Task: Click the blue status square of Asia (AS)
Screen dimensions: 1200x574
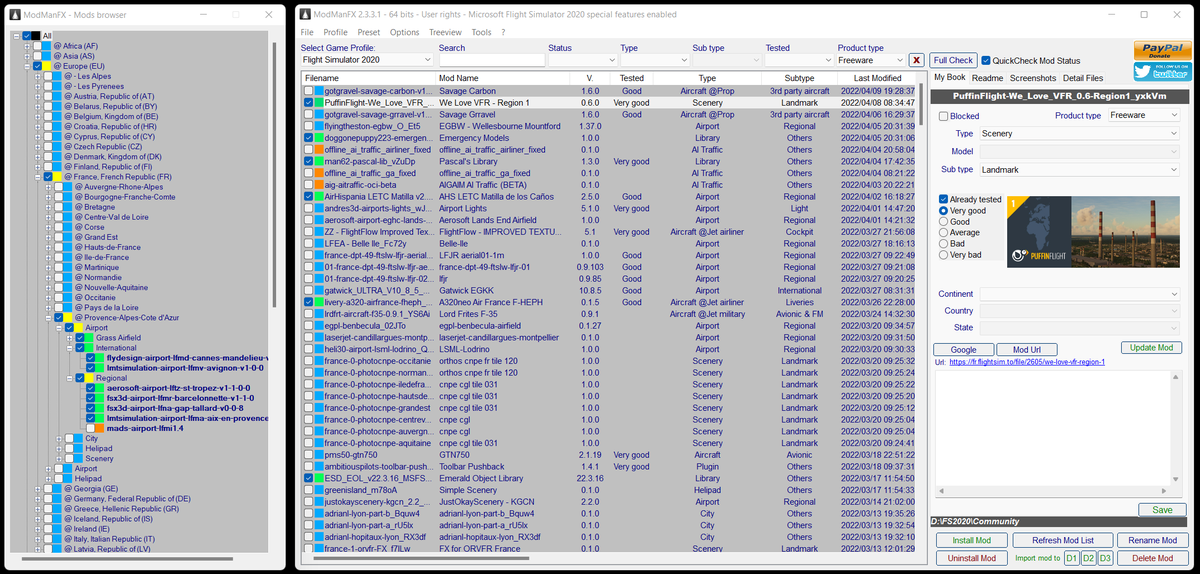Action: [48, 56]
